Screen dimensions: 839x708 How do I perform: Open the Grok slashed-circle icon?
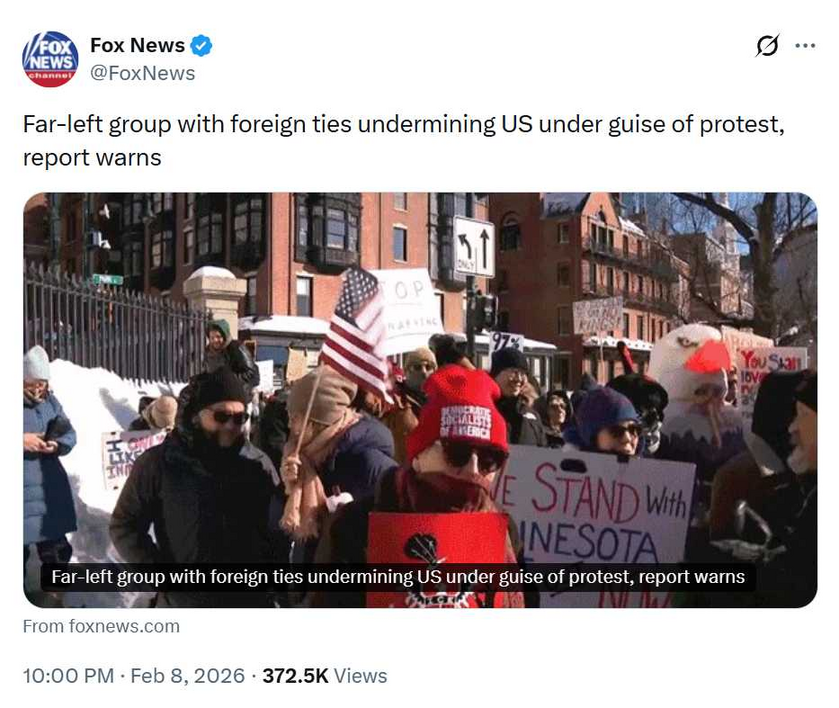pos(767,45)
